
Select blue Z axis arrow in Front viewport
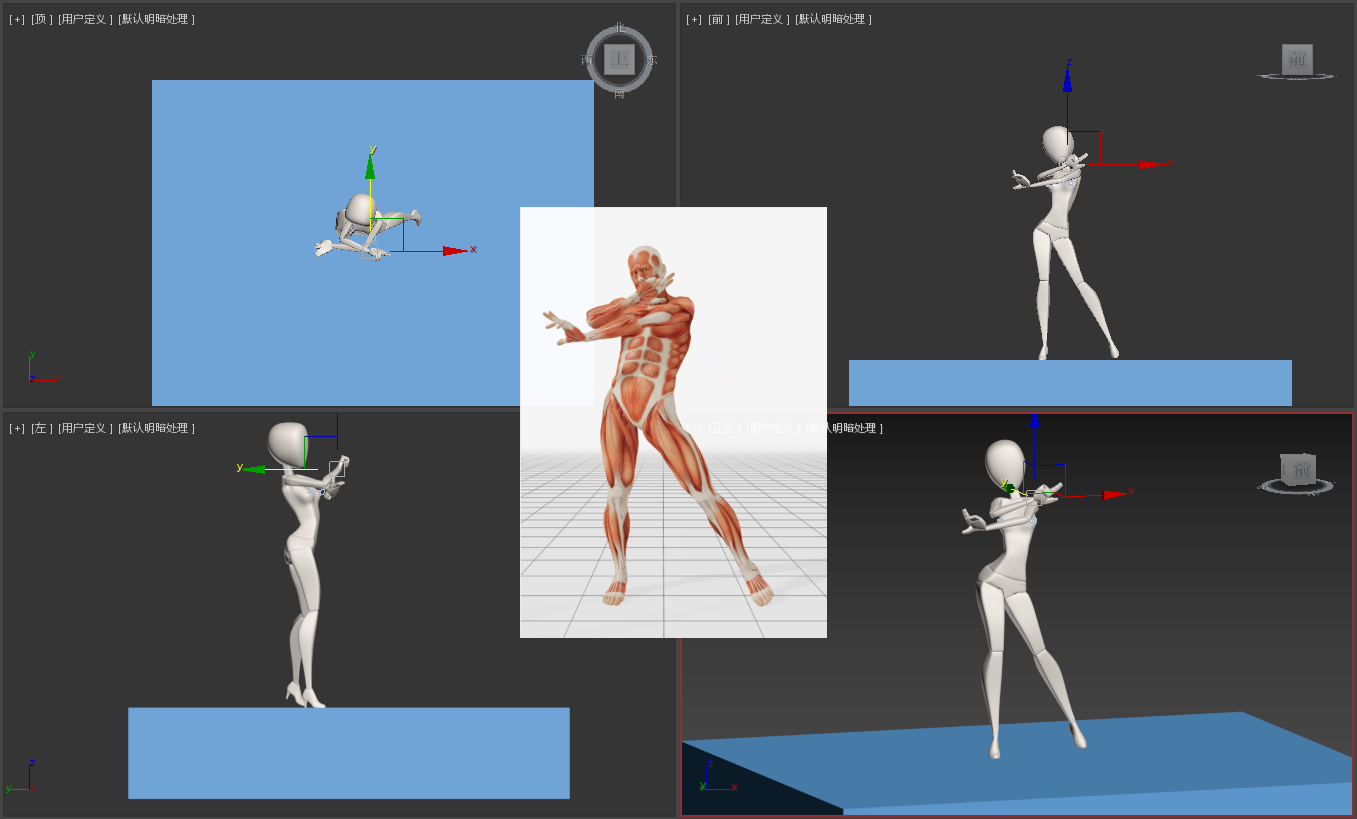click(x=1067, y=79)
